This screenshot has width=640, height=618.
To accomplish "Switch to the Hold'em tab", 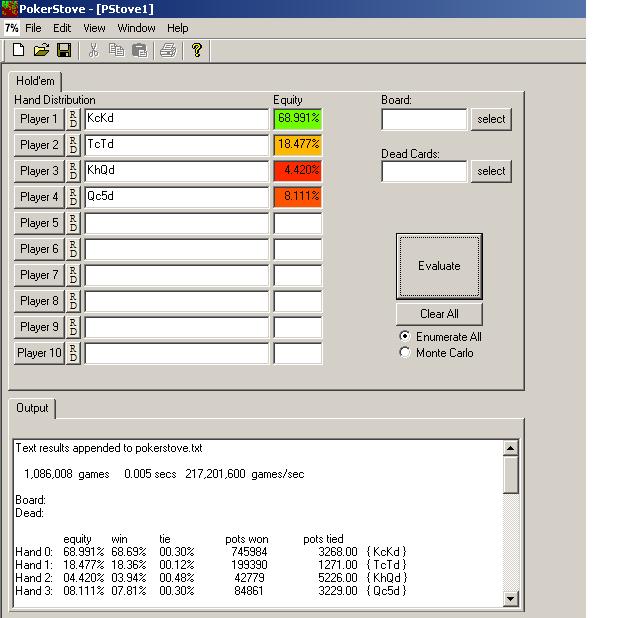I will (x=35, y=81).
